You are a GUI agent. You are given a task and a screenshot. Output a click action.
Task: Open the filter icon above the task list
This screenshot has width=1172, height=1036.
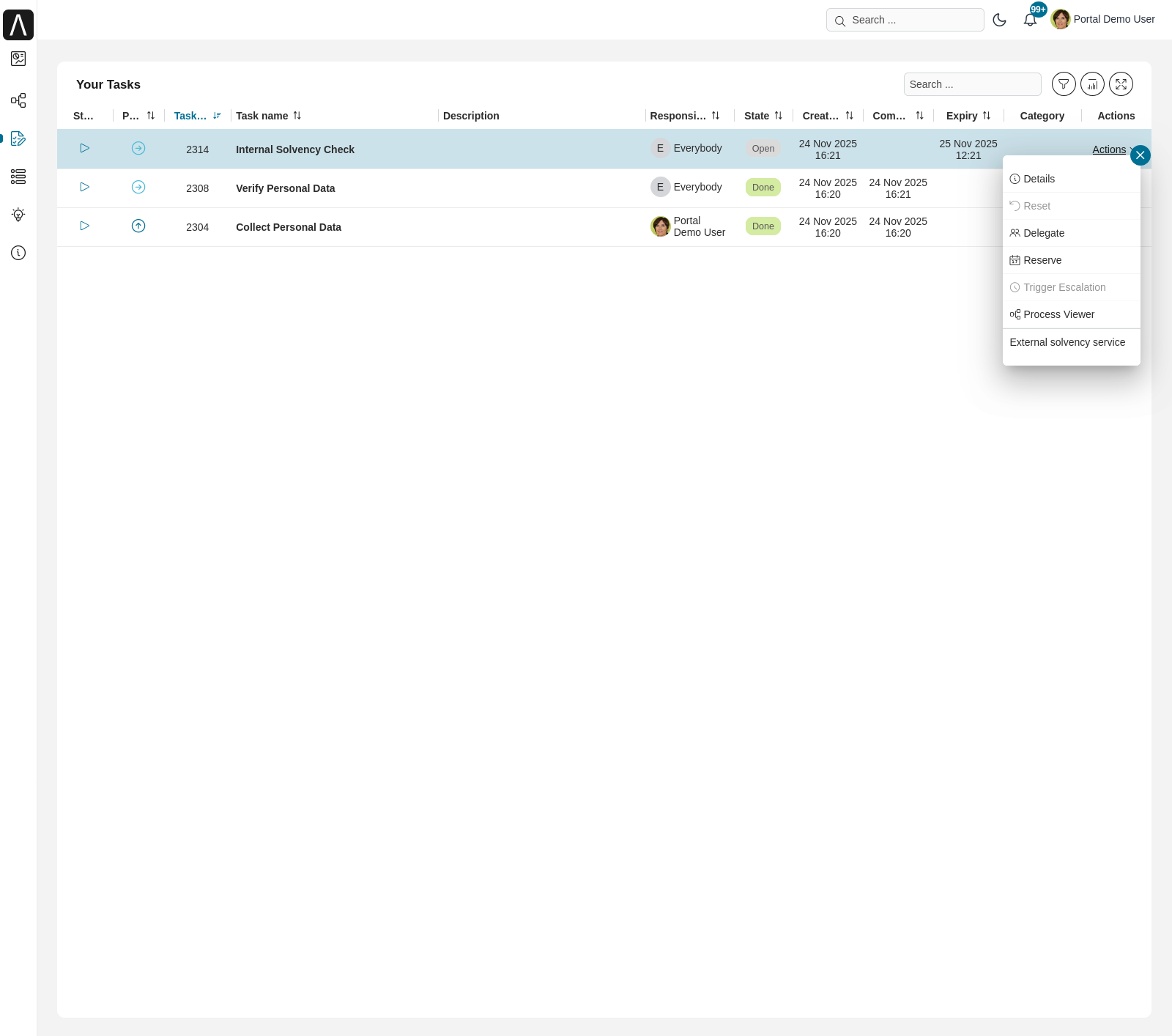[x=1064, y=84]
